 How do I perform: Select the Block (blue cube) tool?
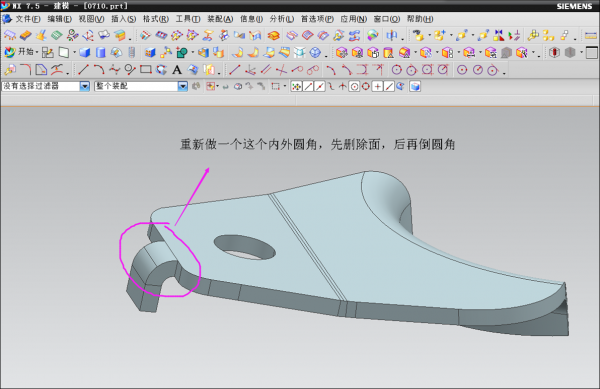[85, 52]
